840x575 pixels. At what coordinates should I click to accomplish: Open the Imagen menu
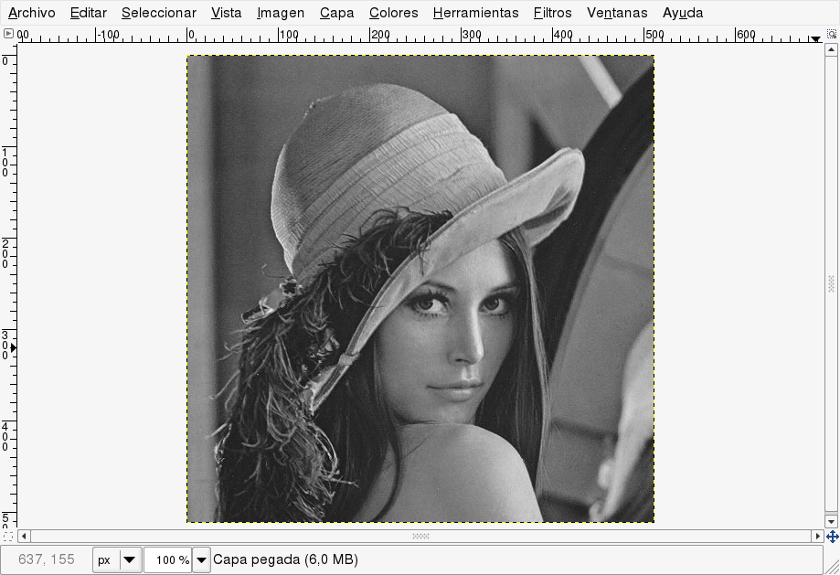(x=281, y=12)
